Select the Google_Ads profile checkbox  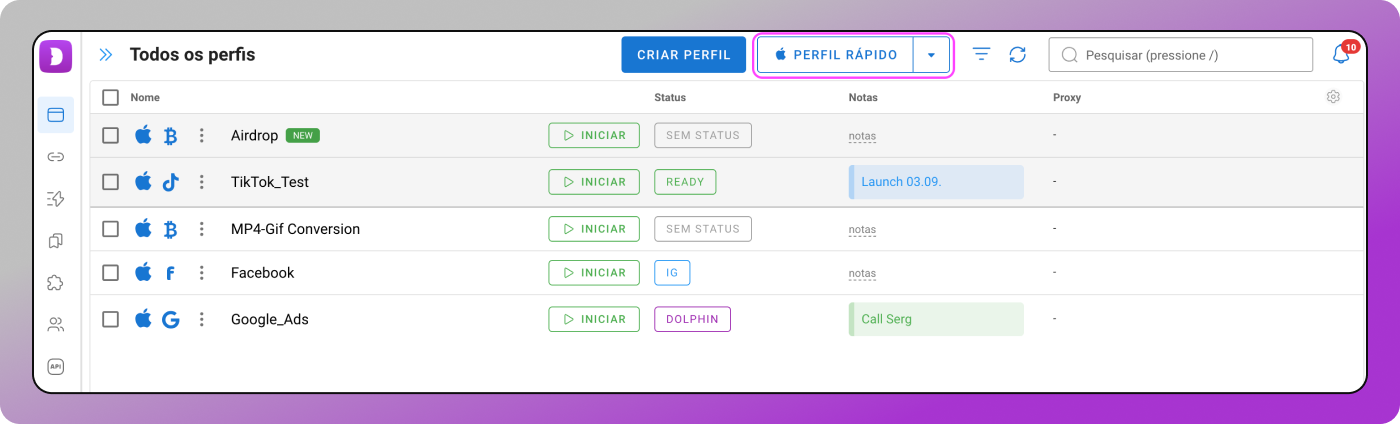(111, 319)
